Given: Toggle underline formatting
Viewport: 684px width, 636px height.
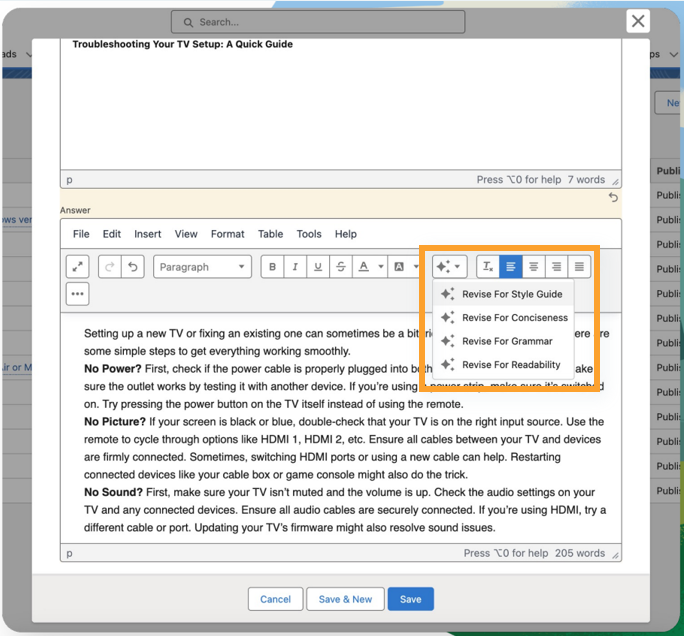Looking at the screenshot, I should pos(318,267).
